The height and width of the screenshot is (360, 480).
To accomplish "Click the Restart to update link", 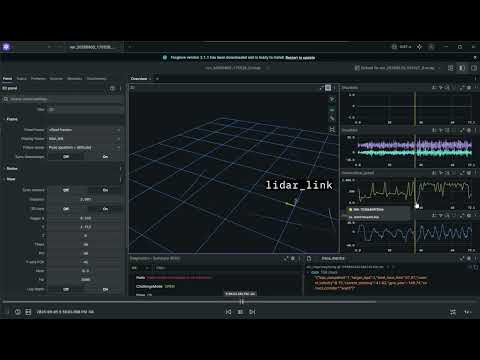I will pos(300,58).
